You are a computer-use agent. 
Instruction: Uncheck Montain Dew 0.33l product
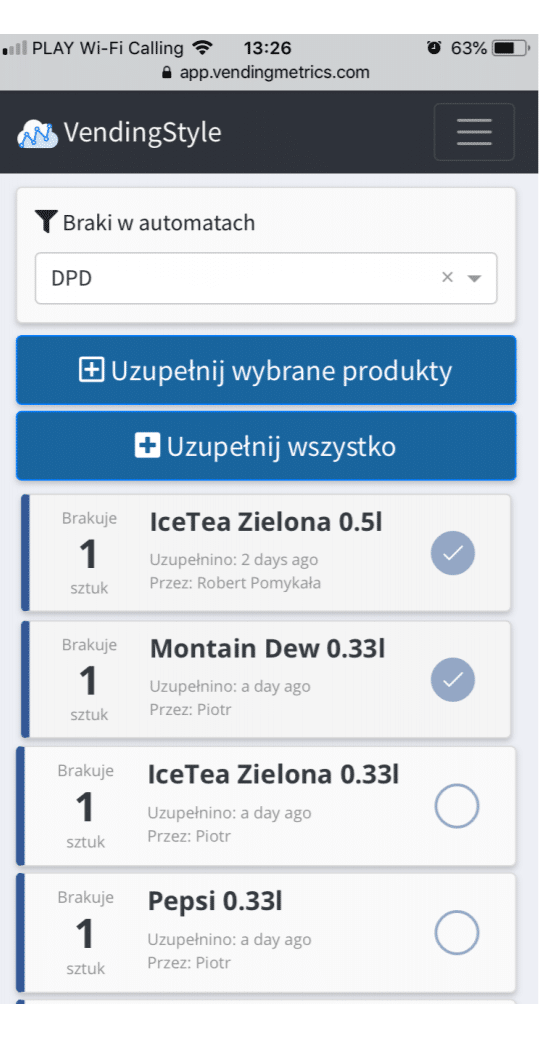(453, 679)
